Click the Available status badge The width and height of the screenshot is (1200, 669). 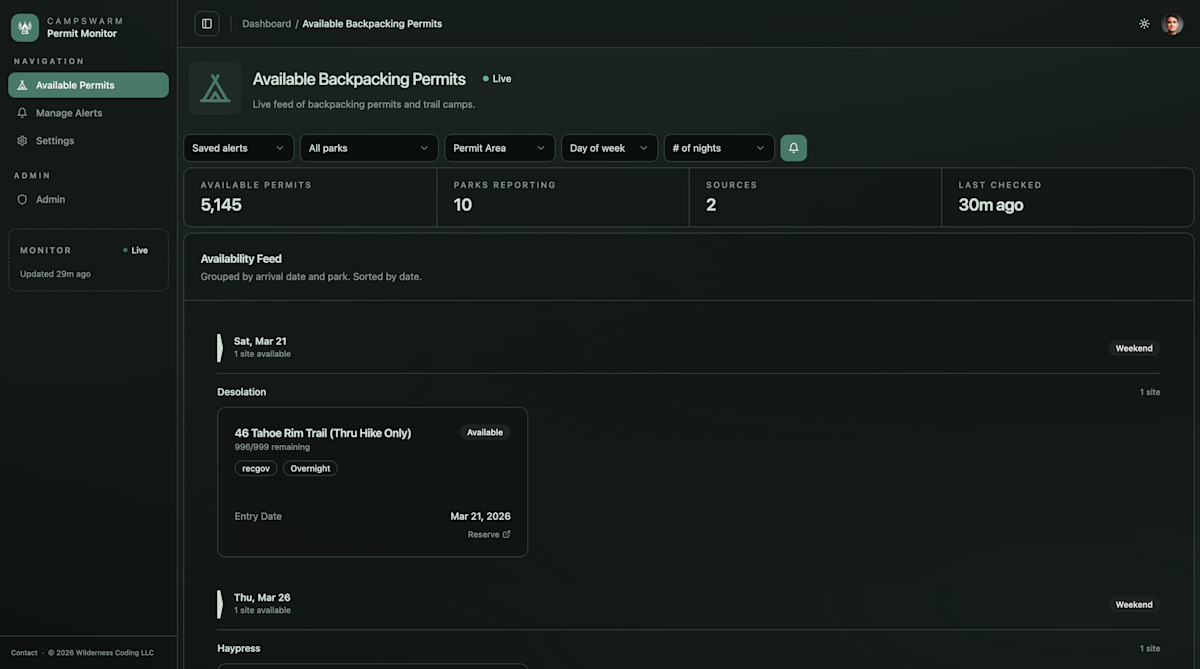pos(485,433)
